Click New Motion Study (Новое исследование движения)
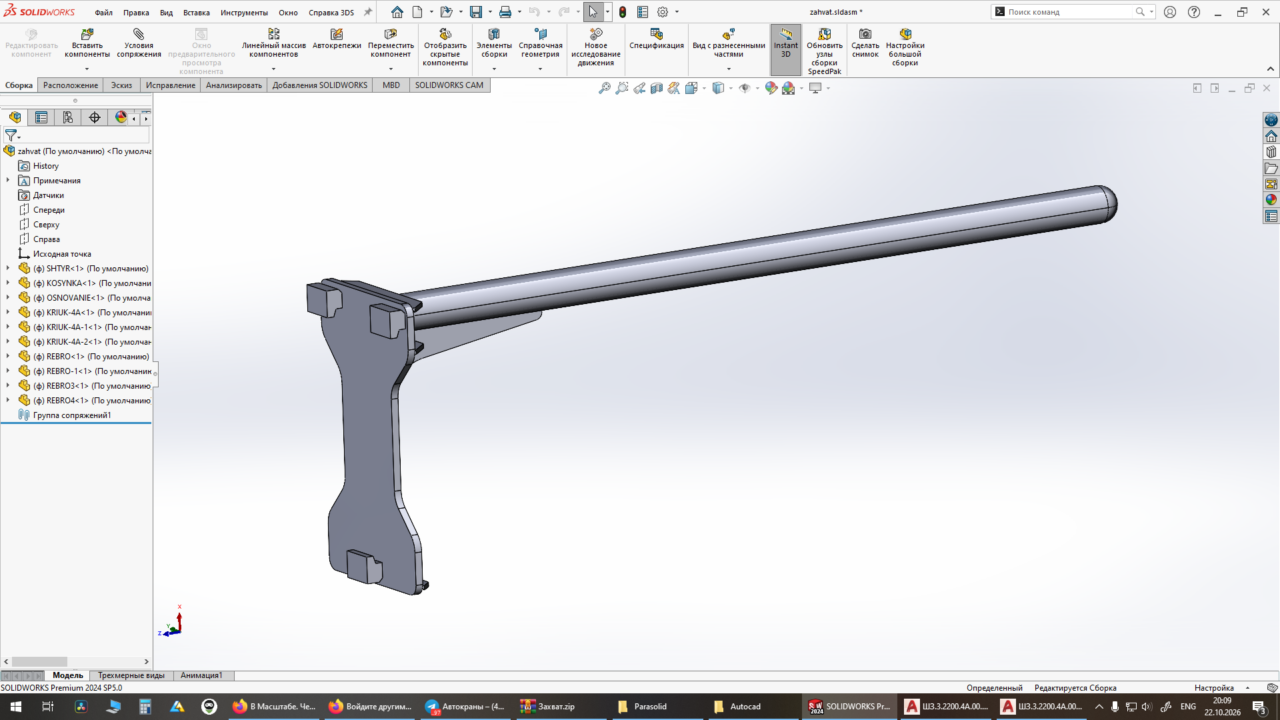 pos(595,48)
